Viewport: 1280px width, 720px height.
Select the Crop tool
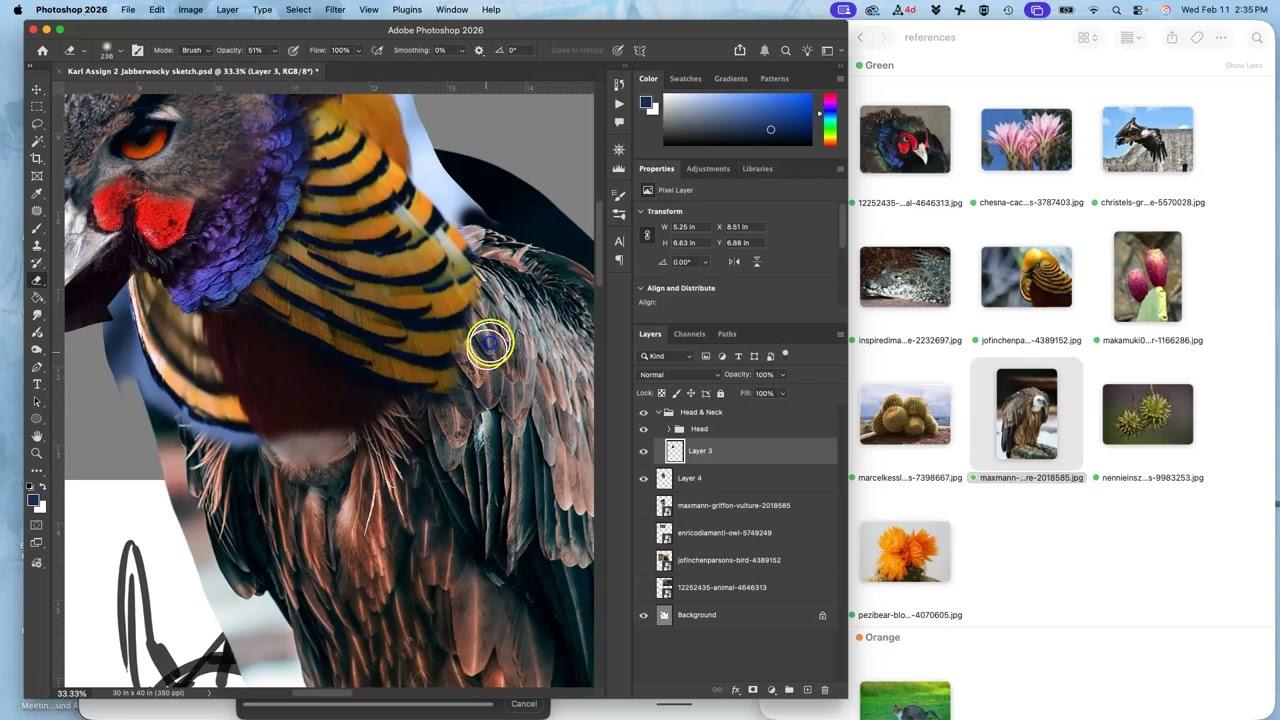point(37,158)
